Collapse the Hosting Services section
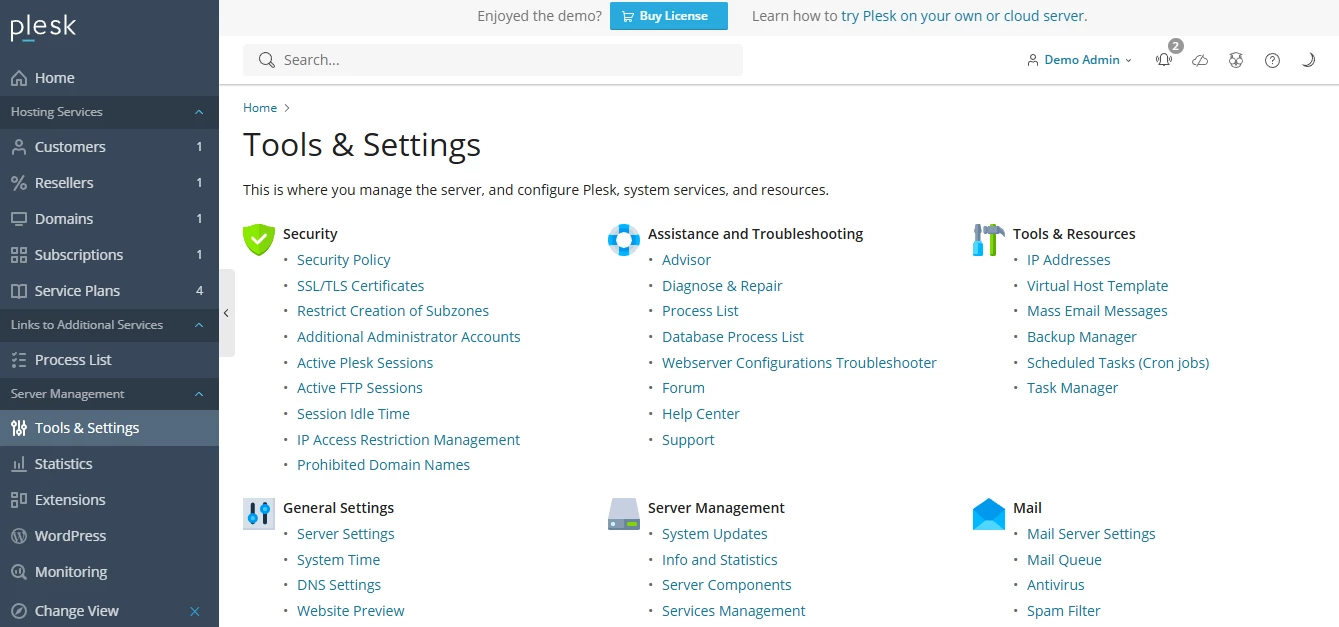This screenshot has height=627, width=1339. [199, 112]
